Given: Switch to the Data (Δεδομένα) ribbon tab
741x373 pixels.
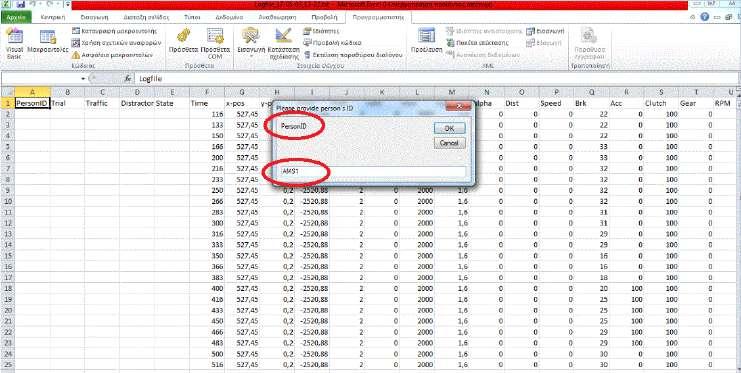Looking at the screenshot, I should [x=229, y=17].
